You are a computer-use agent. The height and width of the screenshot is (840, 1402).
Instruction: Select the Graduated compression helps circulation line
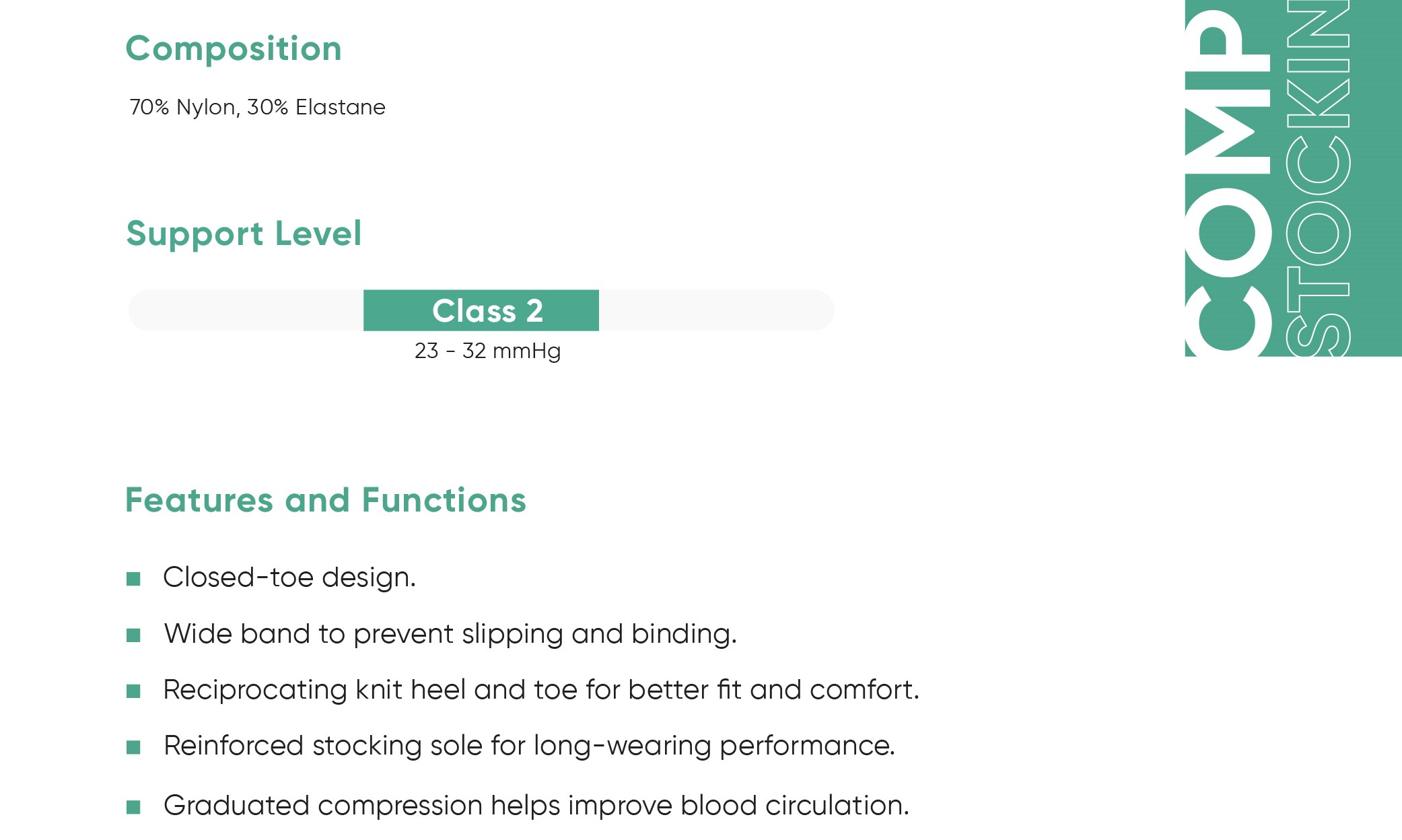[536, 806]
